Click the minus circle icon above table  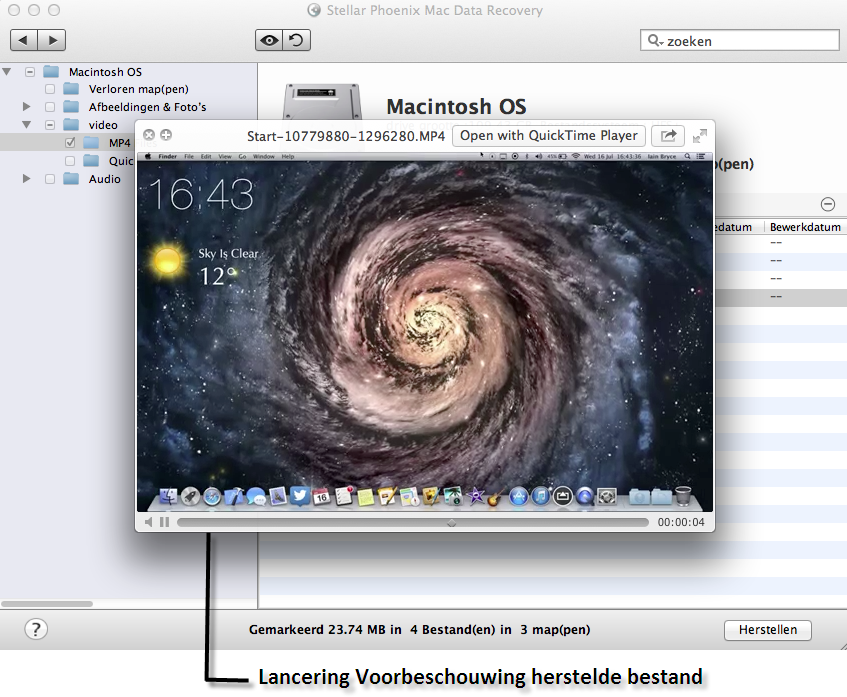click(x=828, y=204)
